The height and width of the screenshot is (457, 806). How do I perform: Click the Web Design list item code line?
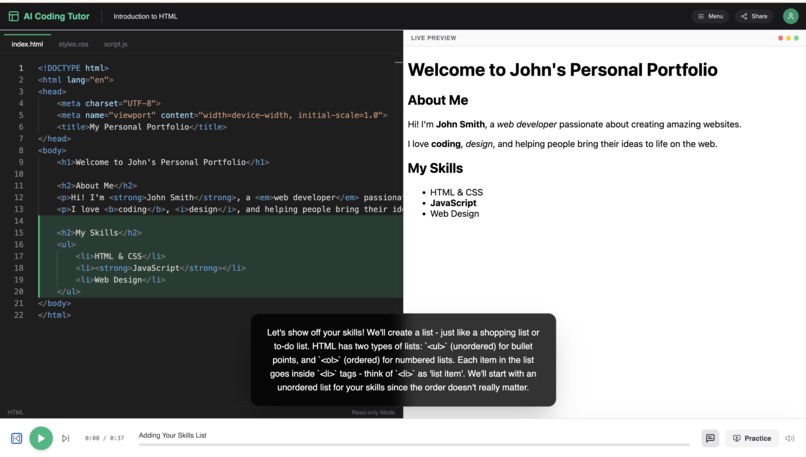click(x=120, y=280)
